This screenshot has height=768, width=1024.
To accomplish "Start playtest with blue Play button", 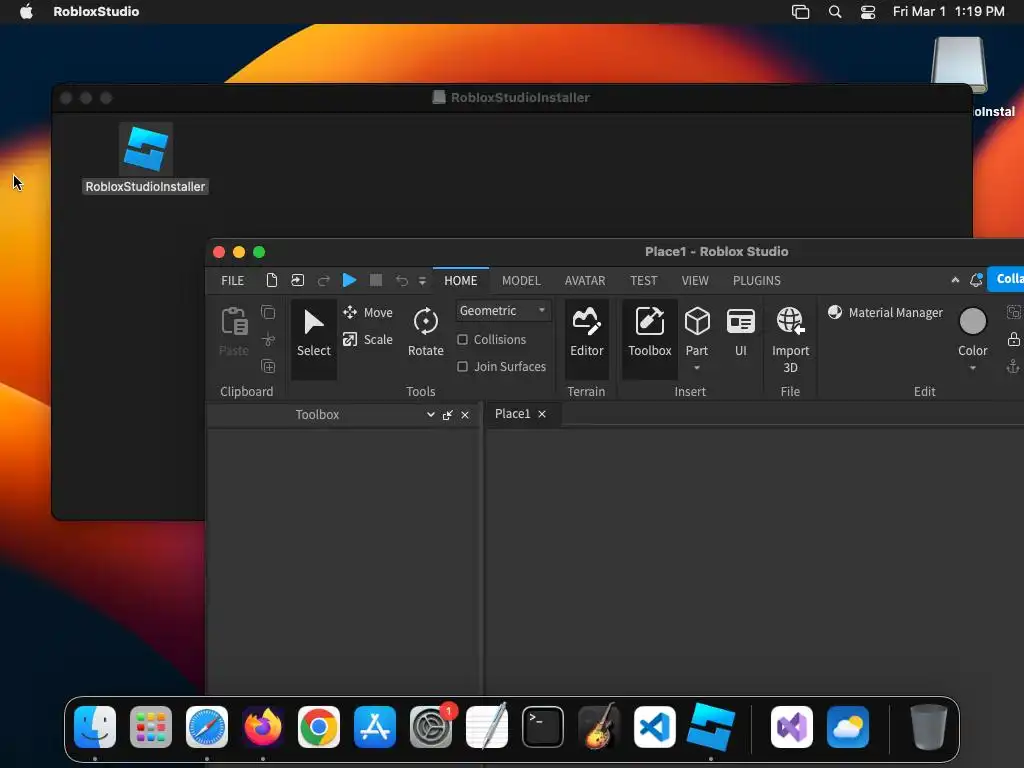I will [x=349, y=280].
